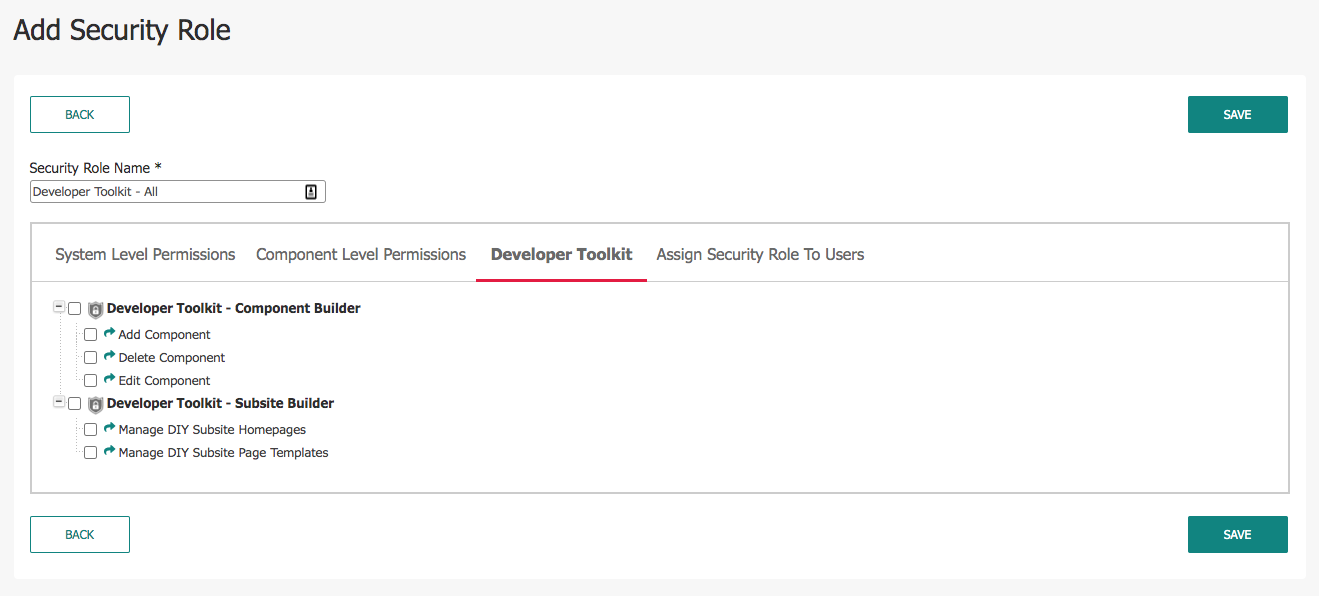Collapse the Component Builder tree node

coord(59,308)
